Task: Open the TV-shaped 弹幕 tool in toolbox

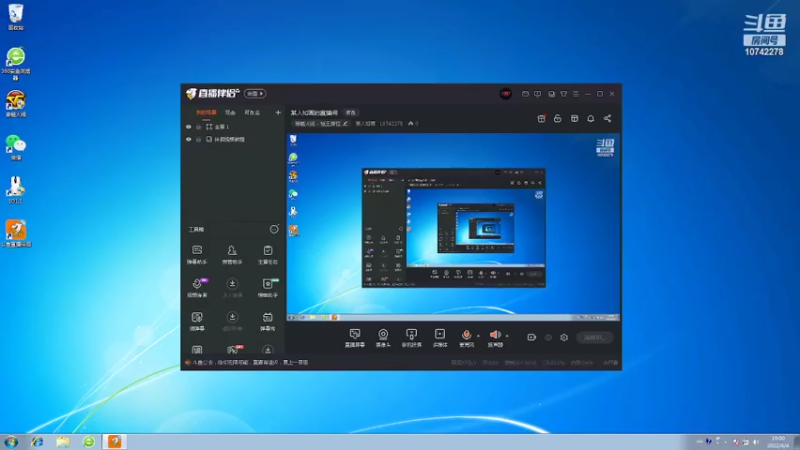Action: click(267, 321)
